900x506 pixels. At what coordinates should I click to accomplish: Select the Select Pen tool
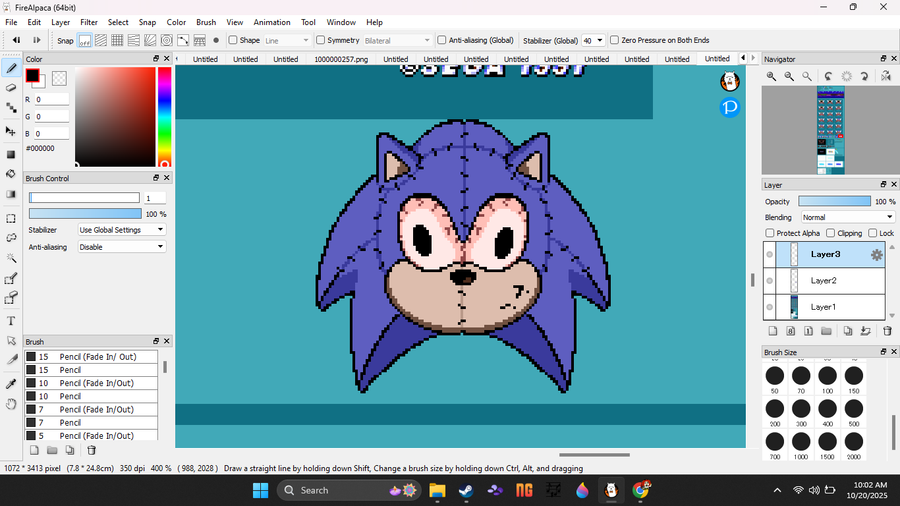[11, 279]
